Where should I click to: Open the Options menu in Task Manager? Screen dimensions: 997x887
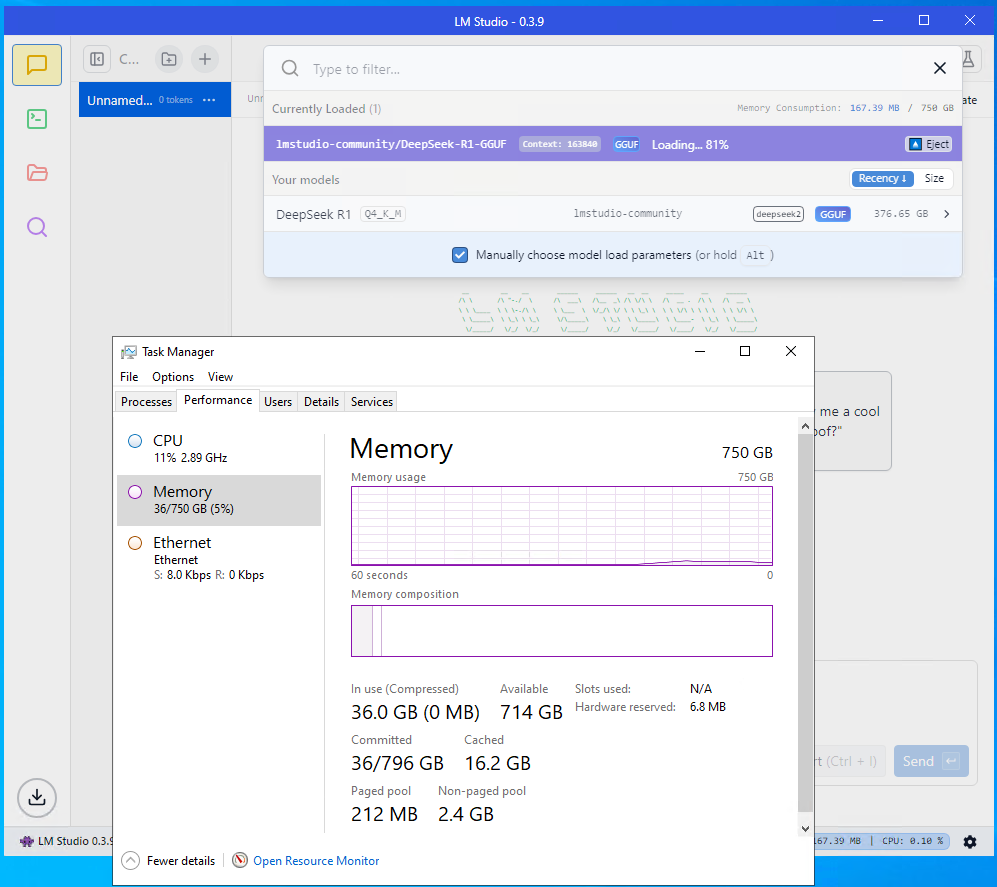pos(173,377)
